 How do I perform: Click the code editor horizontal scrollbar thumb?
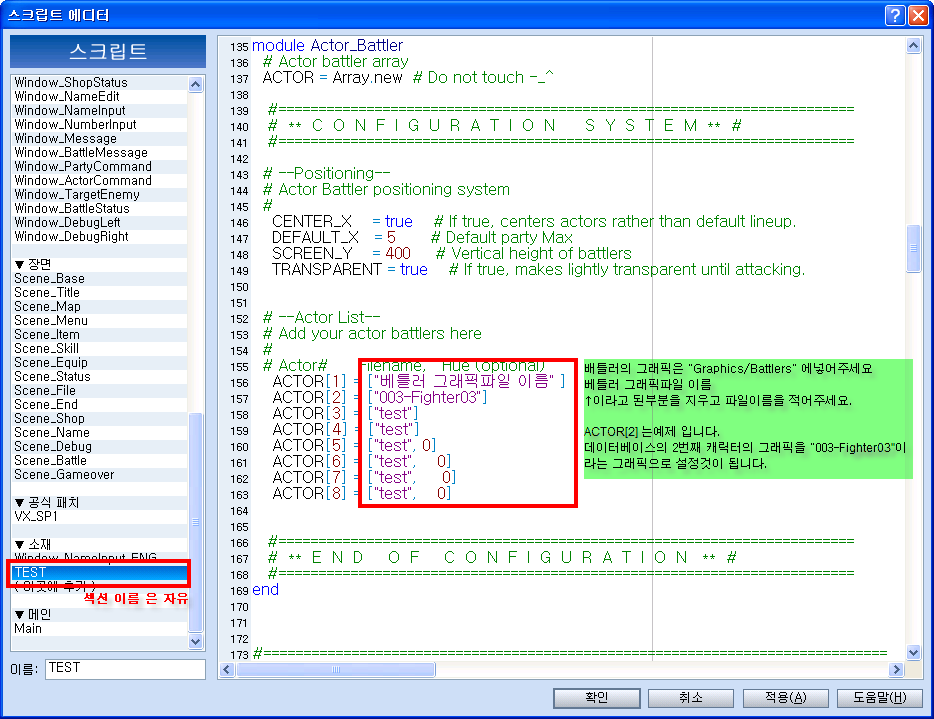click(336, 670)
